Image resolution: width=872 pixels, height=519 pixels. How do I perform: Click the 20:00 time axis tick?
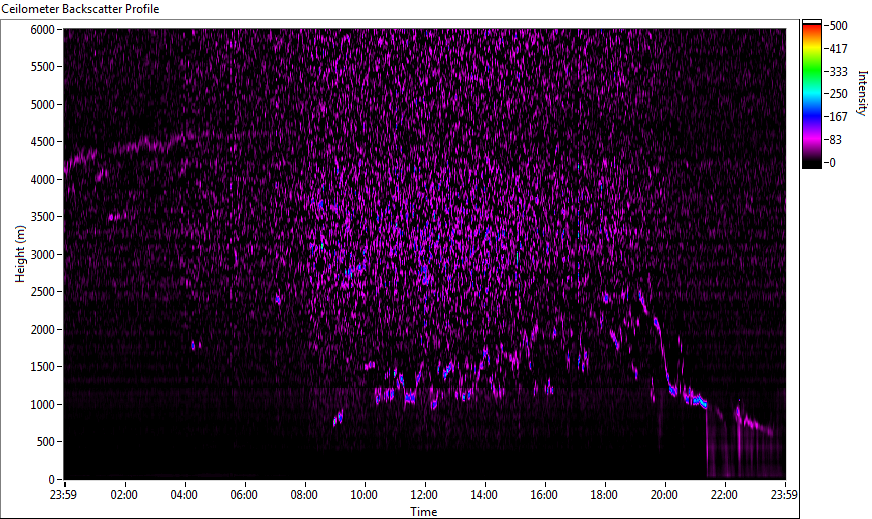(x=664, y=494)
